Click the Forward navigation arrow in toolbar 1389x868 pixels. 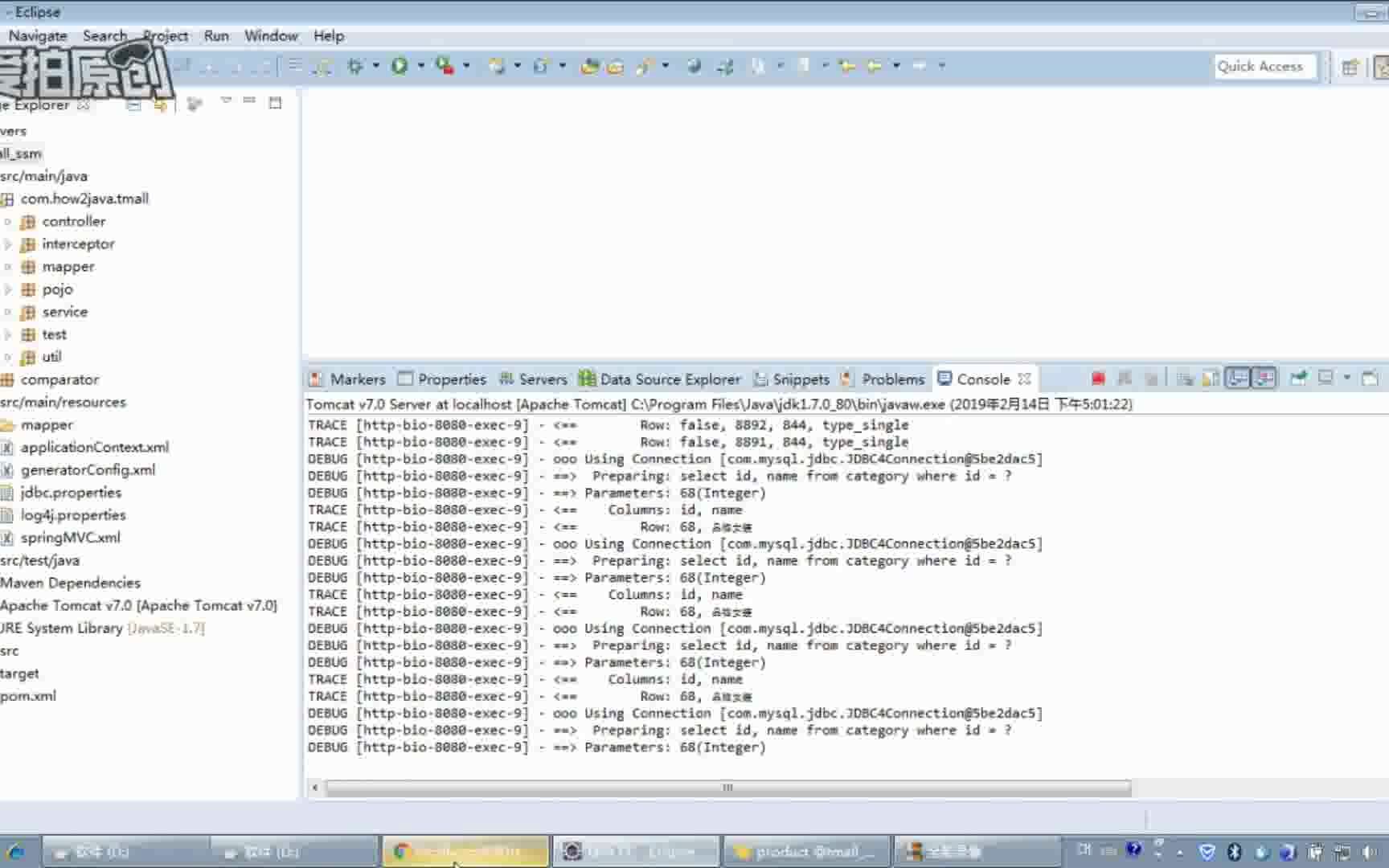pyautogui.click(x=920, y=66)
